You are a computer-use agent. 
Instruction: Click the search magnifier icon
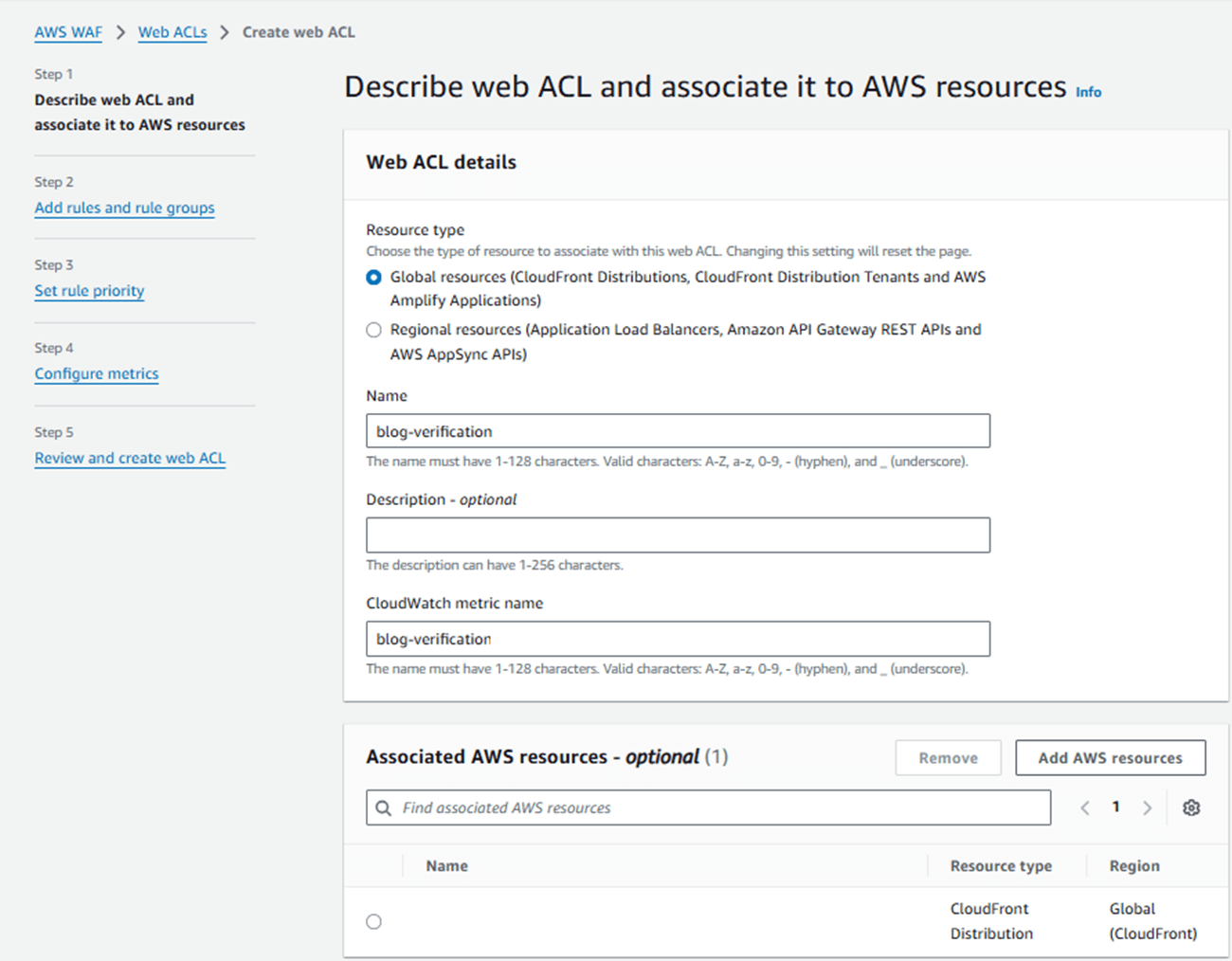(384, 808)
